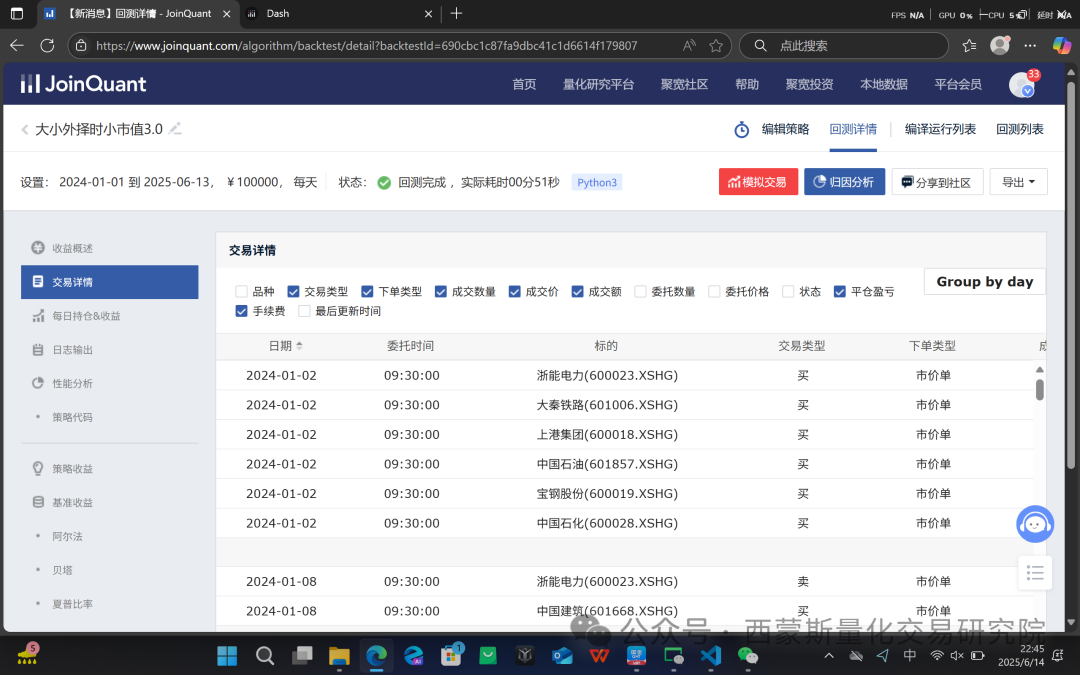The image size is (1080, 675).
Task: Uncheck the 交易类型 column checkbox
Action: pos(293,291)
